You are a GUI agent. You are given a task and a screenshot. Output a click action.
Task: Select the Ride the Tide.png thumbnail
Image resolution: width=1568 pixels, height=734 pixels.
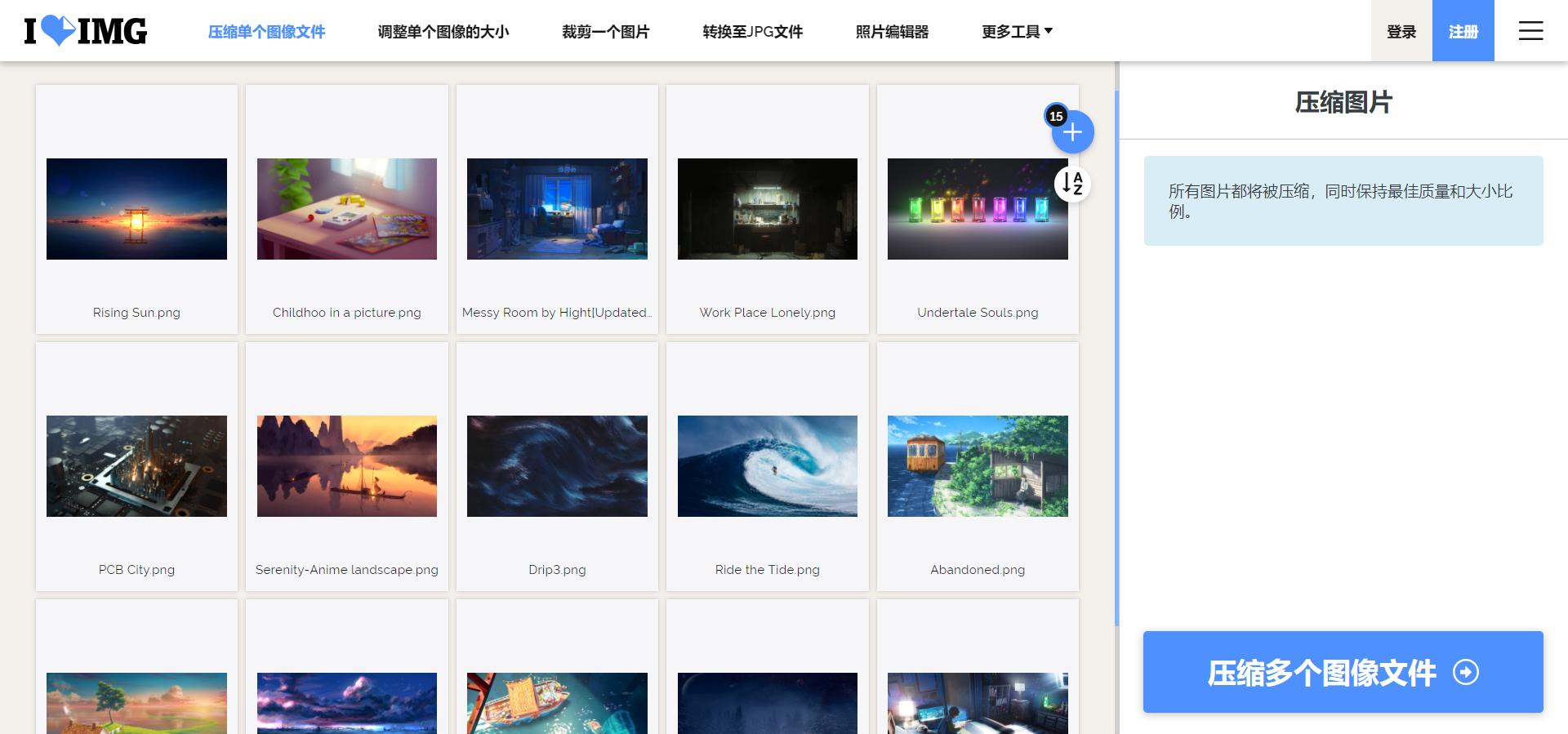tap(768, 466)
